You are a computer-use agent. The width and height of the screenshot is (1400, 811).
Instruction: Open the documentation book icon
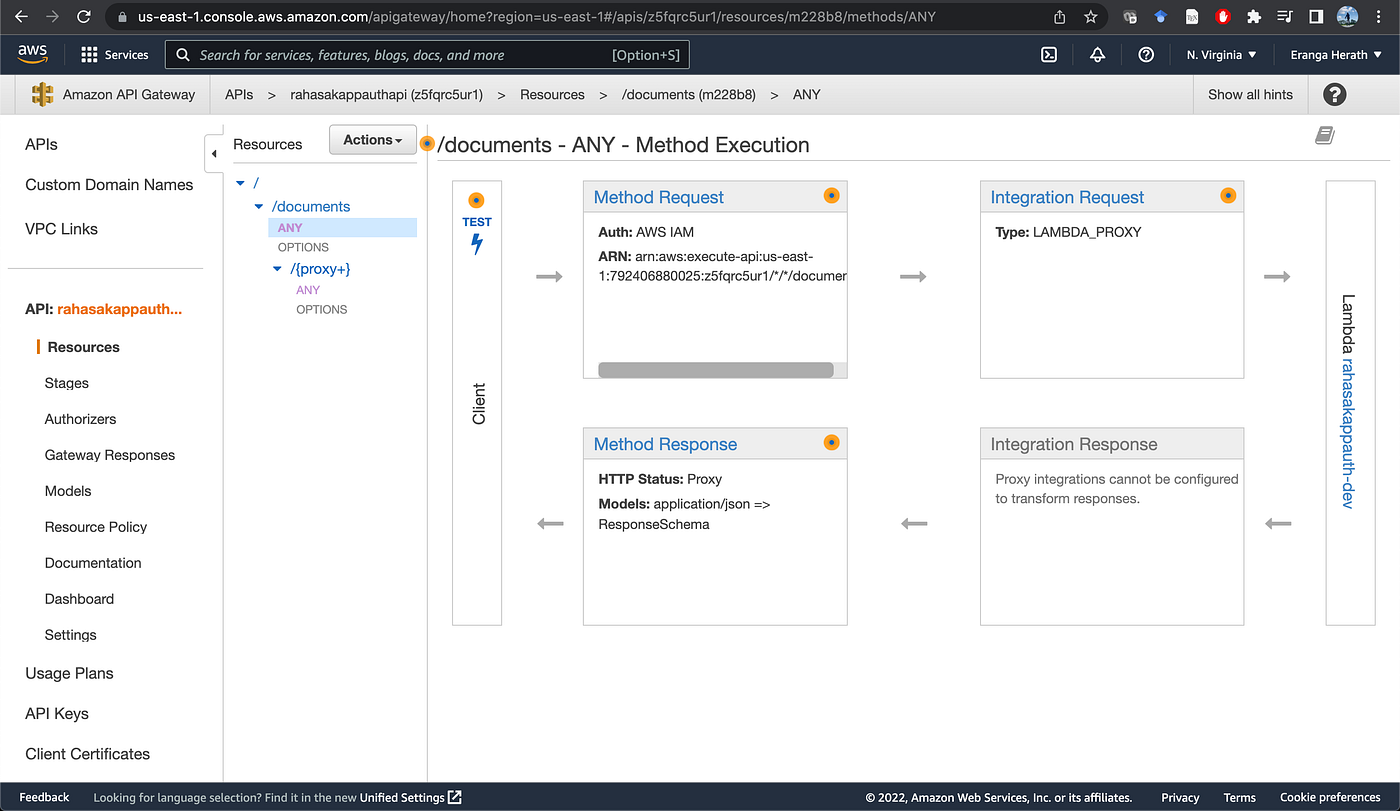coord(1325,135)
